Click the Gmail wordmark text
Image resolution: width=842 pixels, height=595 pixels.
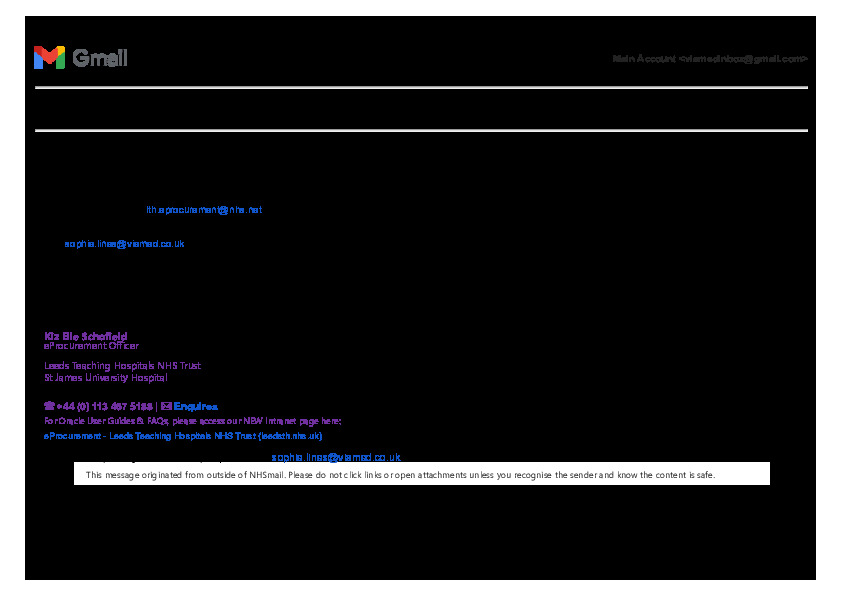100,58
